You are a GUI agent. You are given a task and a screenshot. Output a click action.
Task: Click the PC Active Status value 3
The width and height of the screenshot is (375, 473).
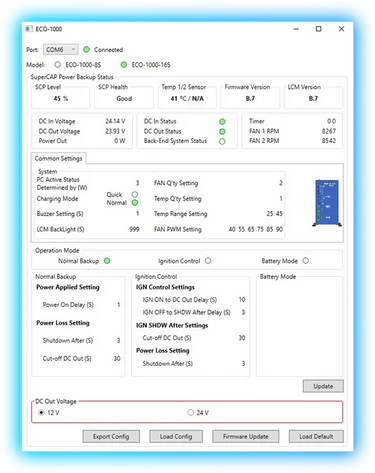coord(137,183)
